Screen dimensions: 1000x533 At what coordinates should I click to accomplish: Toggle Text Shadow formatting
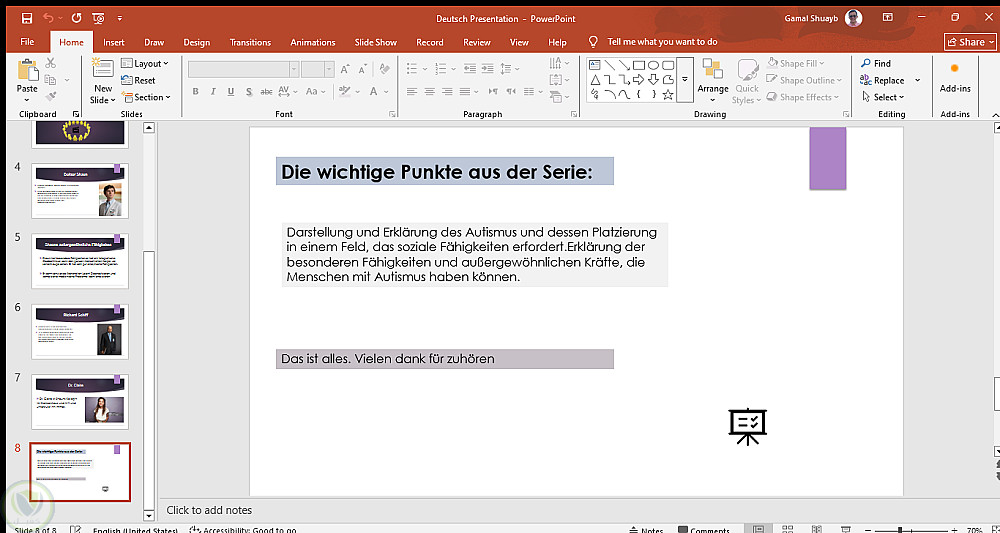[249, 91]
